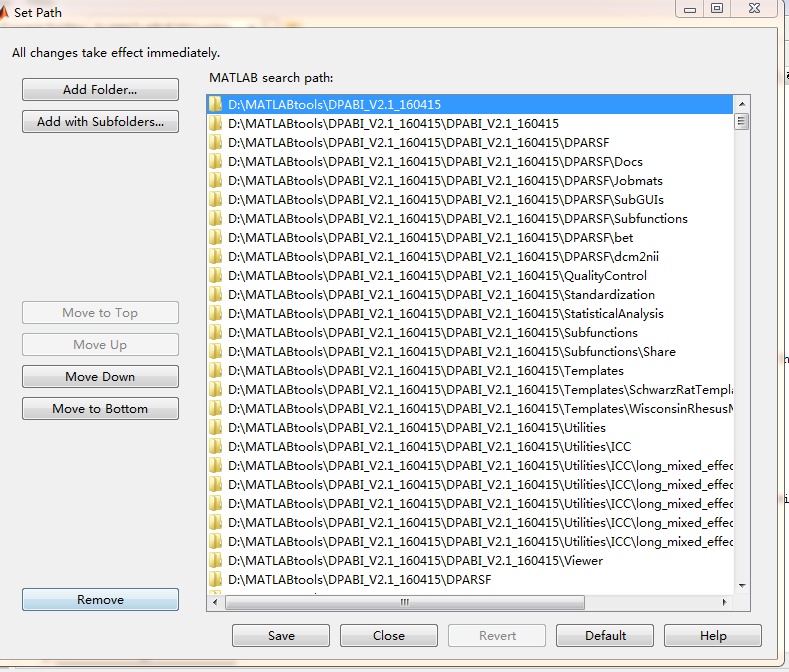Click the horizontal scrollbar left arrow
Viewport: 789px width, 672px height.
(x=215, y=602)
